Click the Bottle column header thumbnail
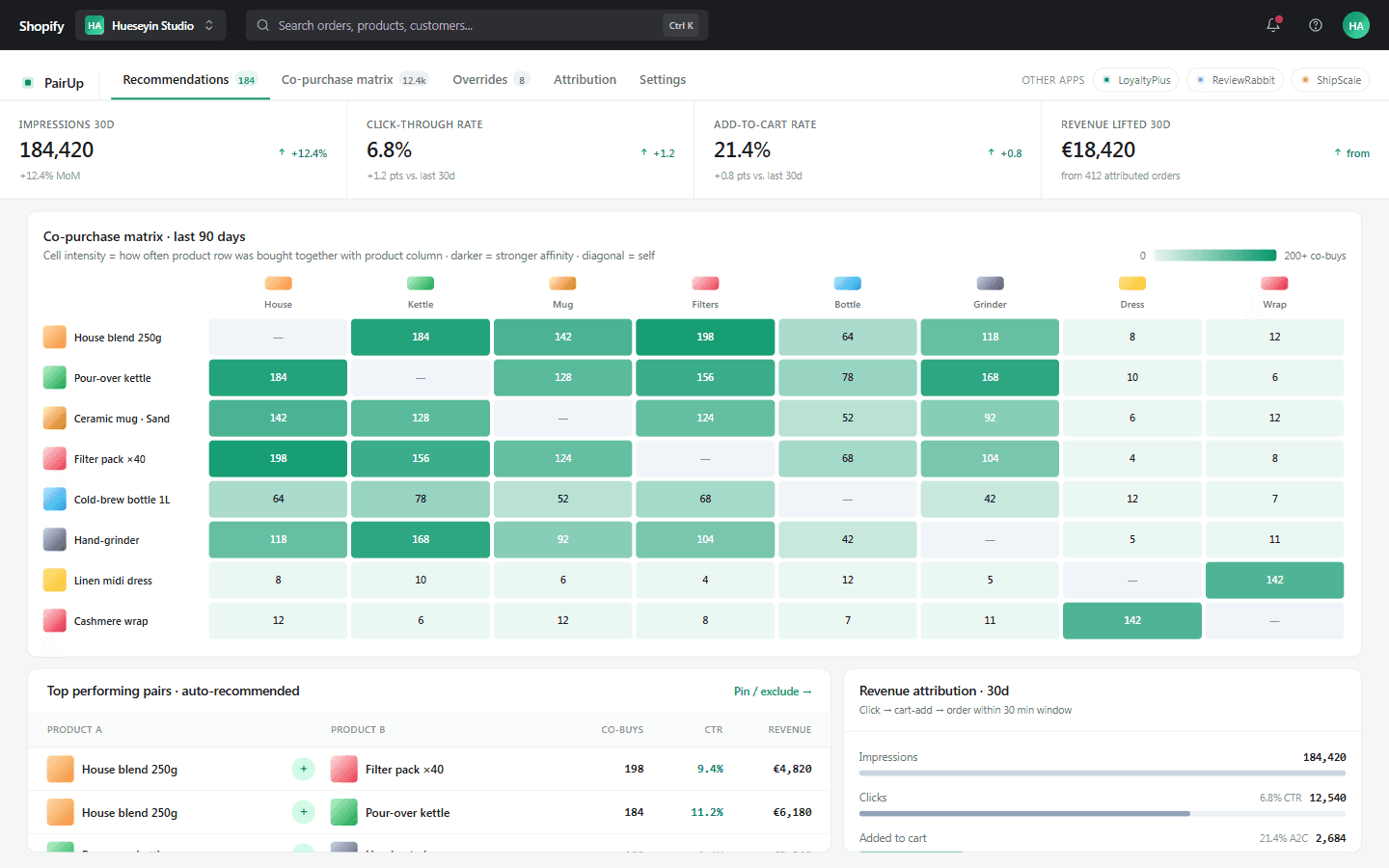 tap(847, 284)
